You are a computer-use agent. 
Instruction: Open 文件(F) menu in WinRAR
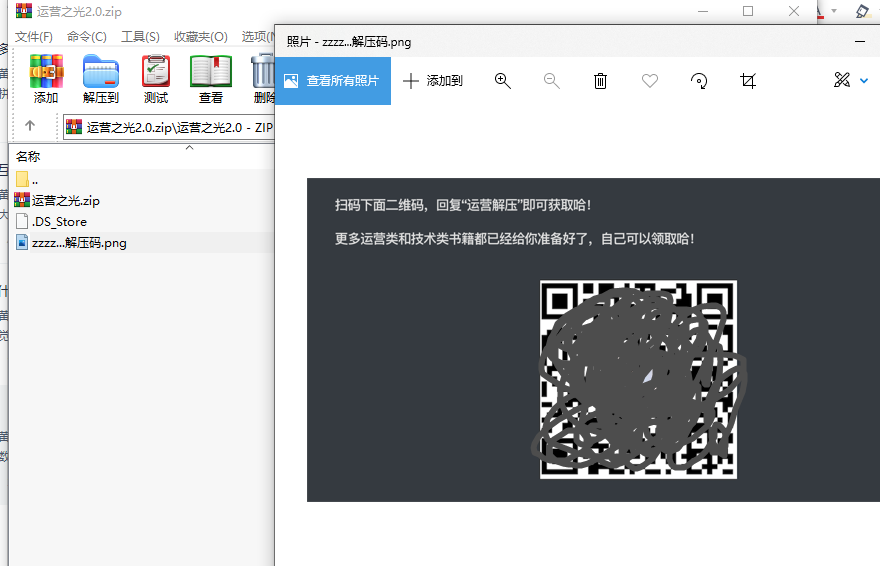34,37
